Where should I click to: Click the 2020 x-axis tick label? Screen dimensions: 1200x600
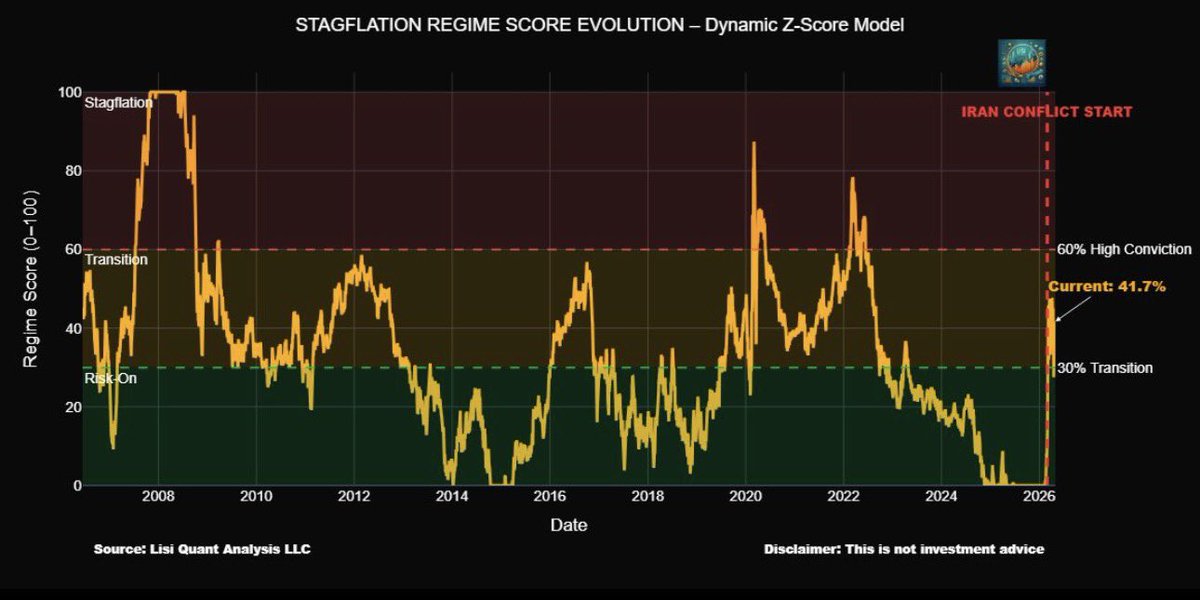coord(746,496)
